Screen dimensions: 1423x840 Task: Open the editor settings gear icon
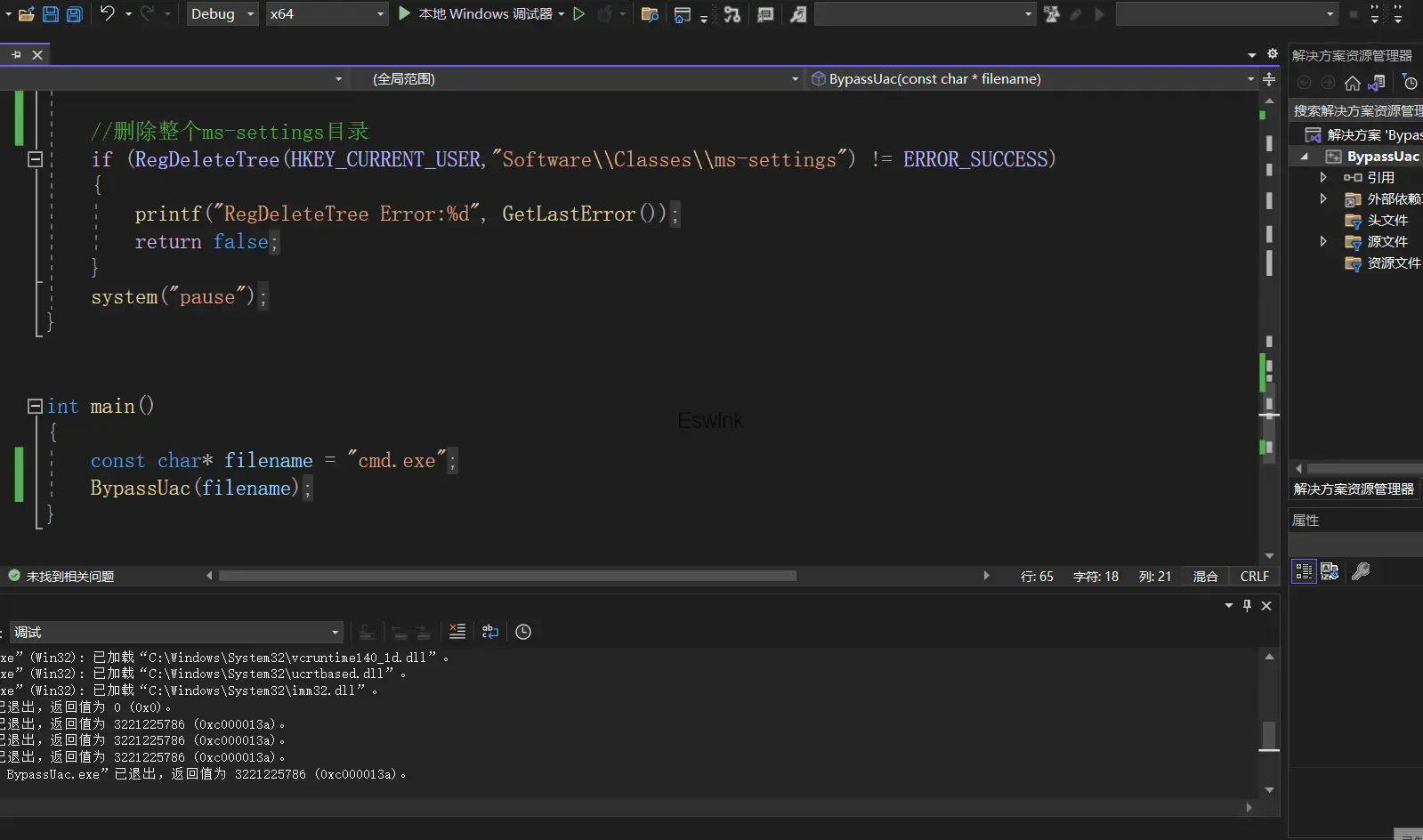click(x=1272, y=54)
